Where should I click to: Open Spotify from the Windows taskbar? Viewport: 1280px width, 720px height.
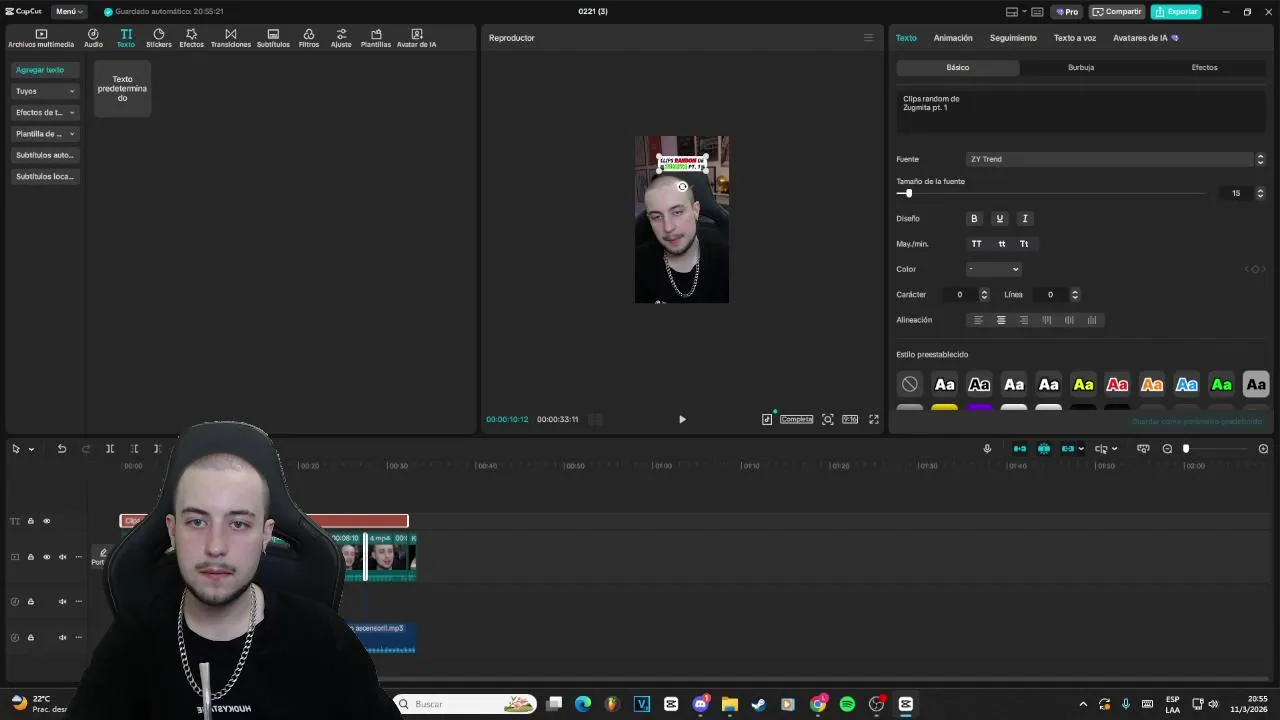tap(847, 704)
